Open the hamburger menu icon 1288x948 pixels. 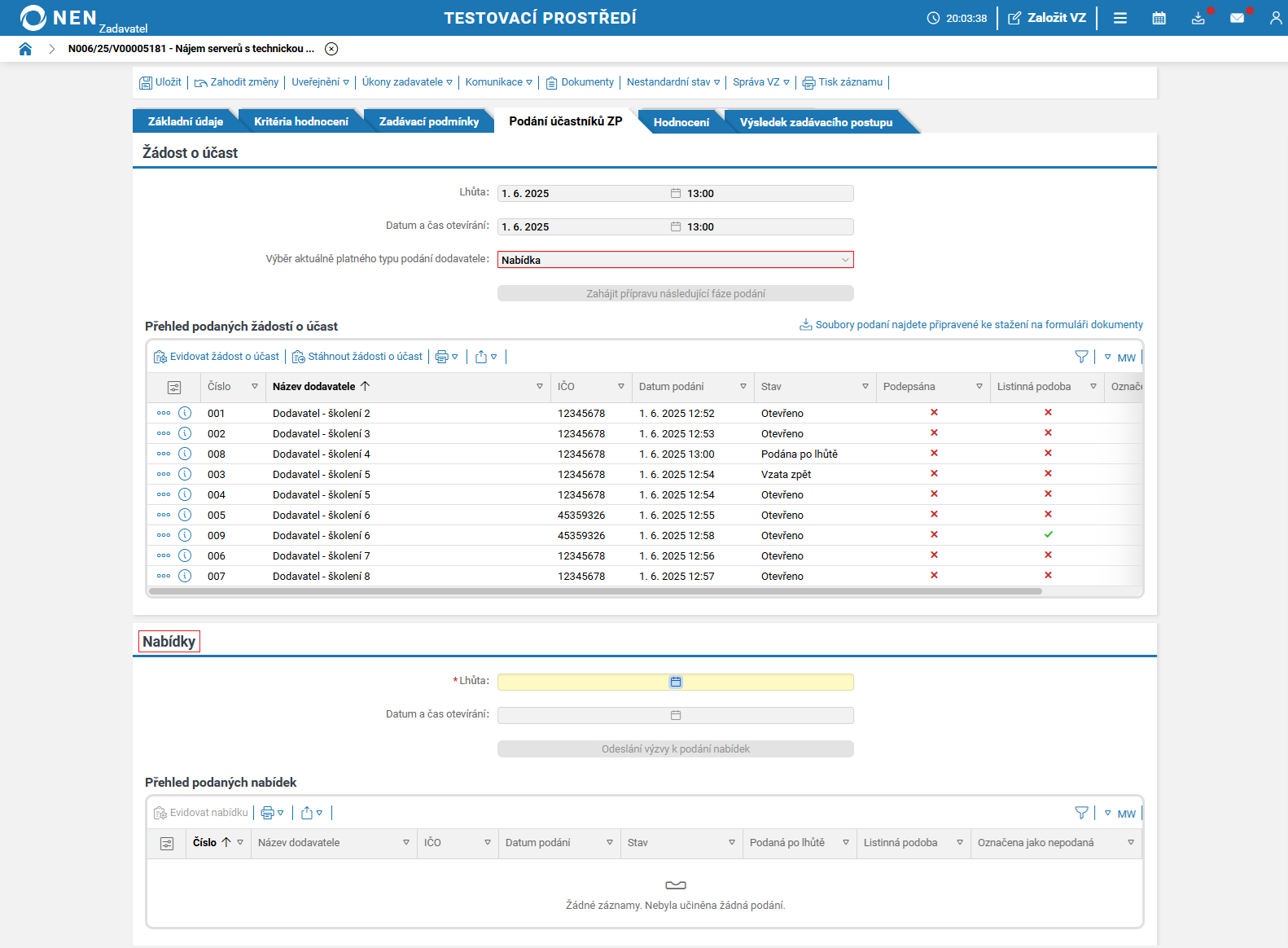1120,18
